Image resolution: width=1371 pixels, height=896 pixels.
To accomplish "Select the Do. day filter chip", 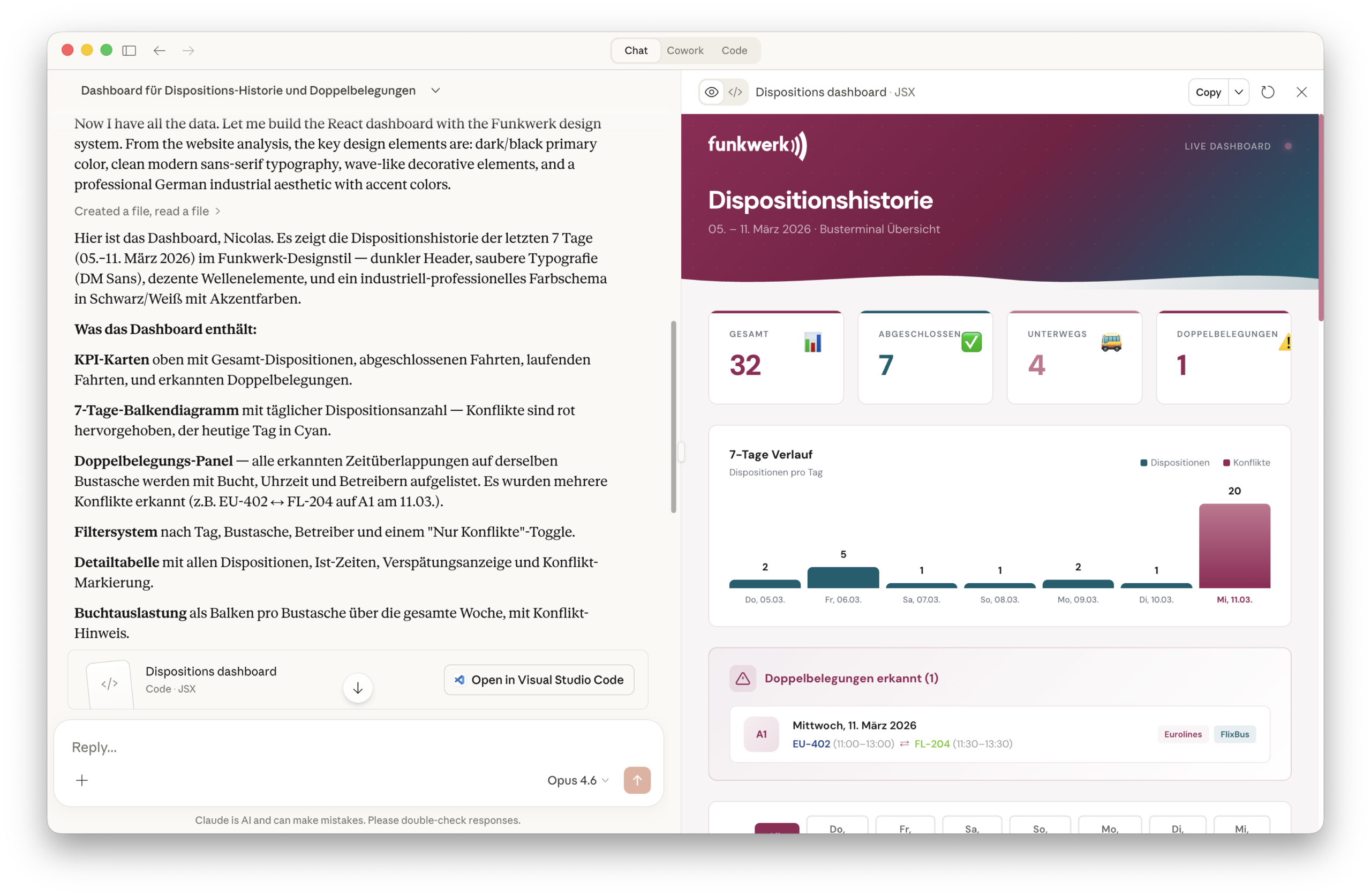I will point(837,828).
